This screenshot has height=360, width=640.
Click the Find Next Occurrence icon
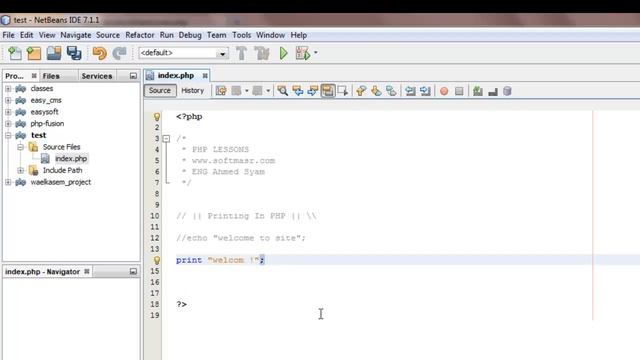pyautogui.click(x=313, y=91)
